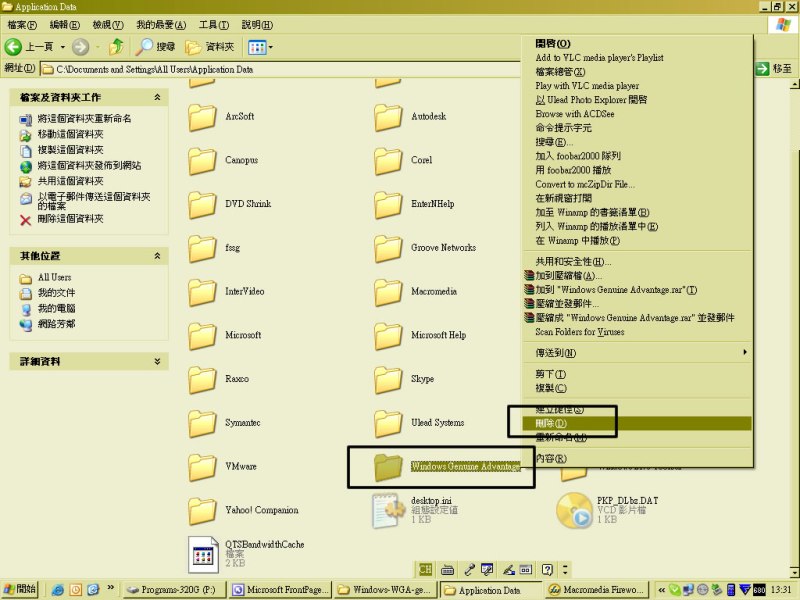Switch to Microsoft FrontPage taskbar button
The width and height of the screenshot is (800, 600).
(x=281, y=590)
